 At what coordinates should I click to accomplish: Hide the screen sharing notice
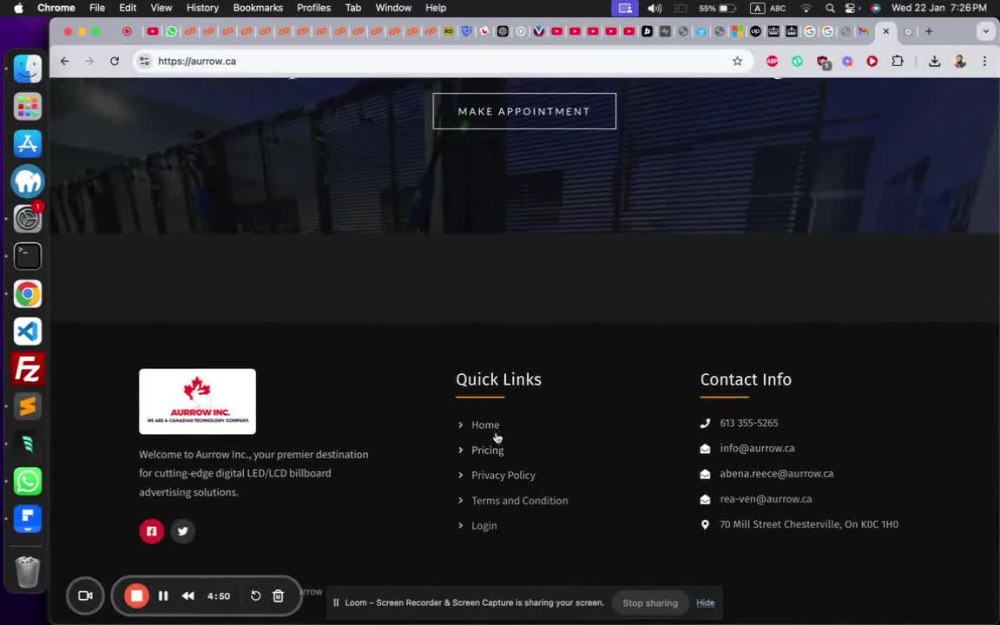click(705, 603)
